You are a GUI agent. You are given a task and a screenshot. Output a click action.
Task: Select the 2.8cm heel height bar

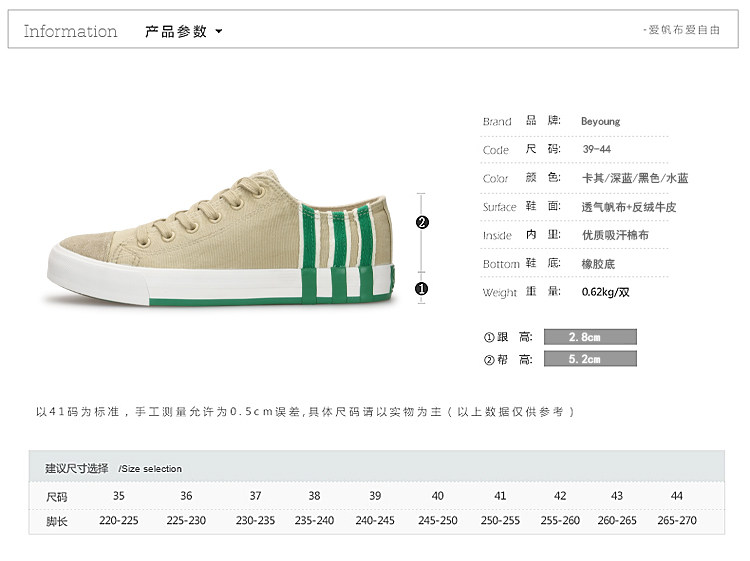590,337
